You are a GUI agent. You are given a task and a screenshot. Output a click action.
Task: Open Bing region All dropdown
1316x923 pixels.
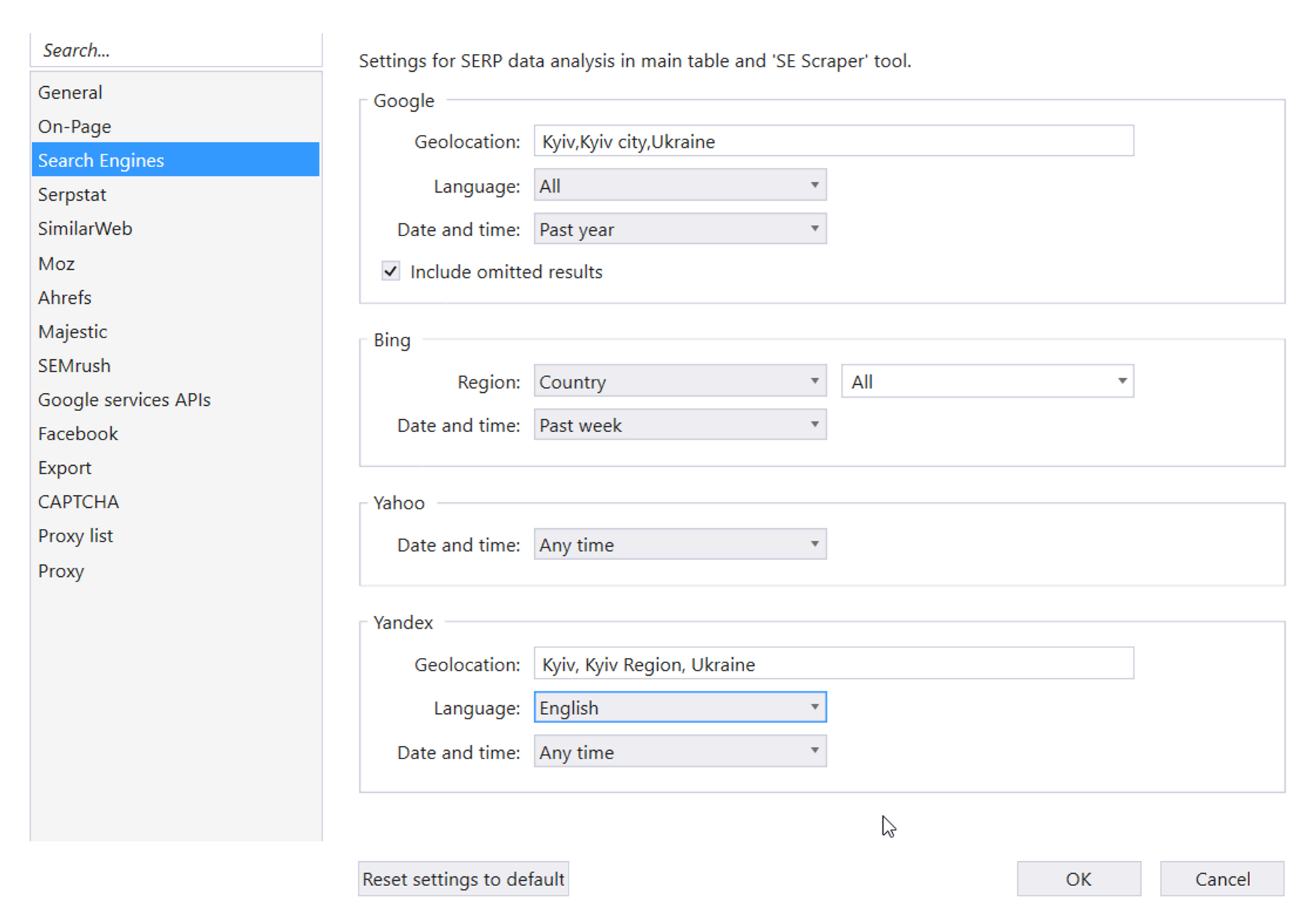[x=987, y=382]
